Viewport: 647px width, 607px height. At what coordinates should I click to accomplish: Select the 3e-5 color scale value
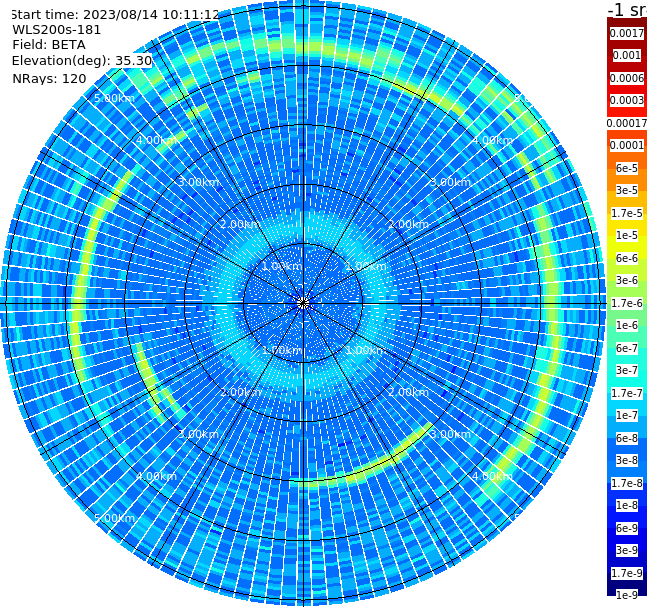[x=627, y=190]
